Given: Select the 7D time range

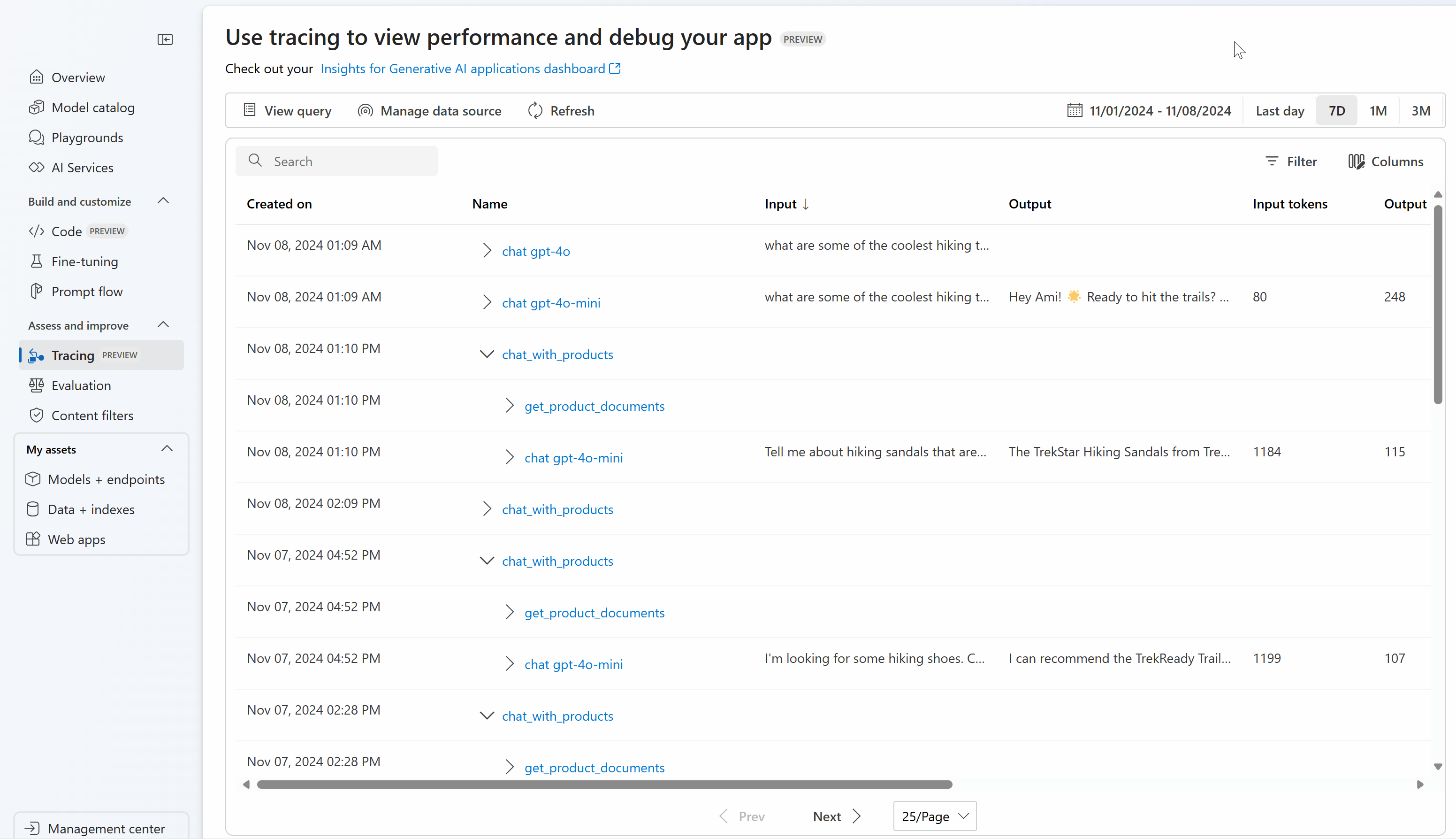Looking at the screenshot, I should coord(1336,111).
